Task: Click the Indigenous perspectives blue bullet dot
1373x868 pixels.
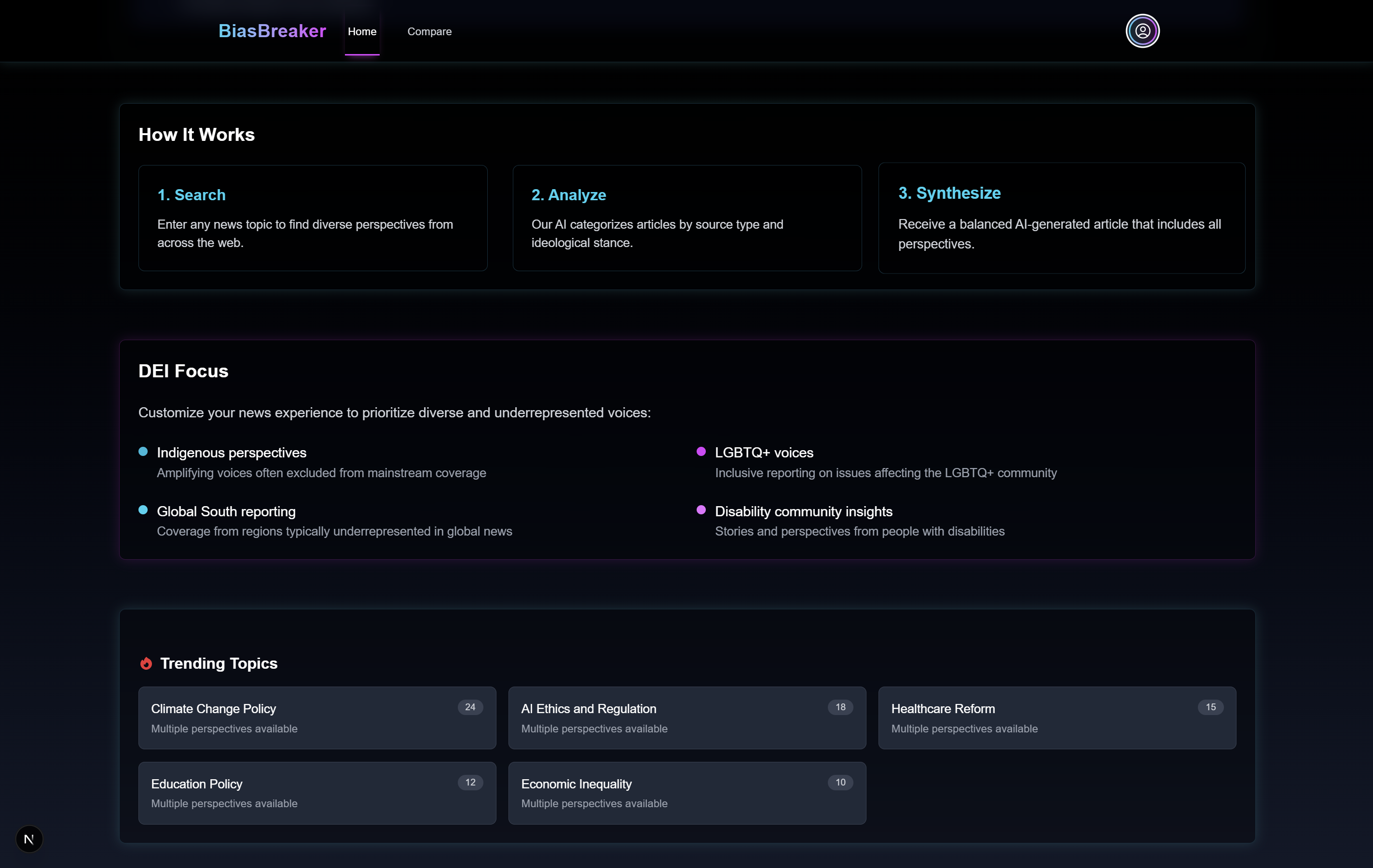Action: click(x=143, y=452)
